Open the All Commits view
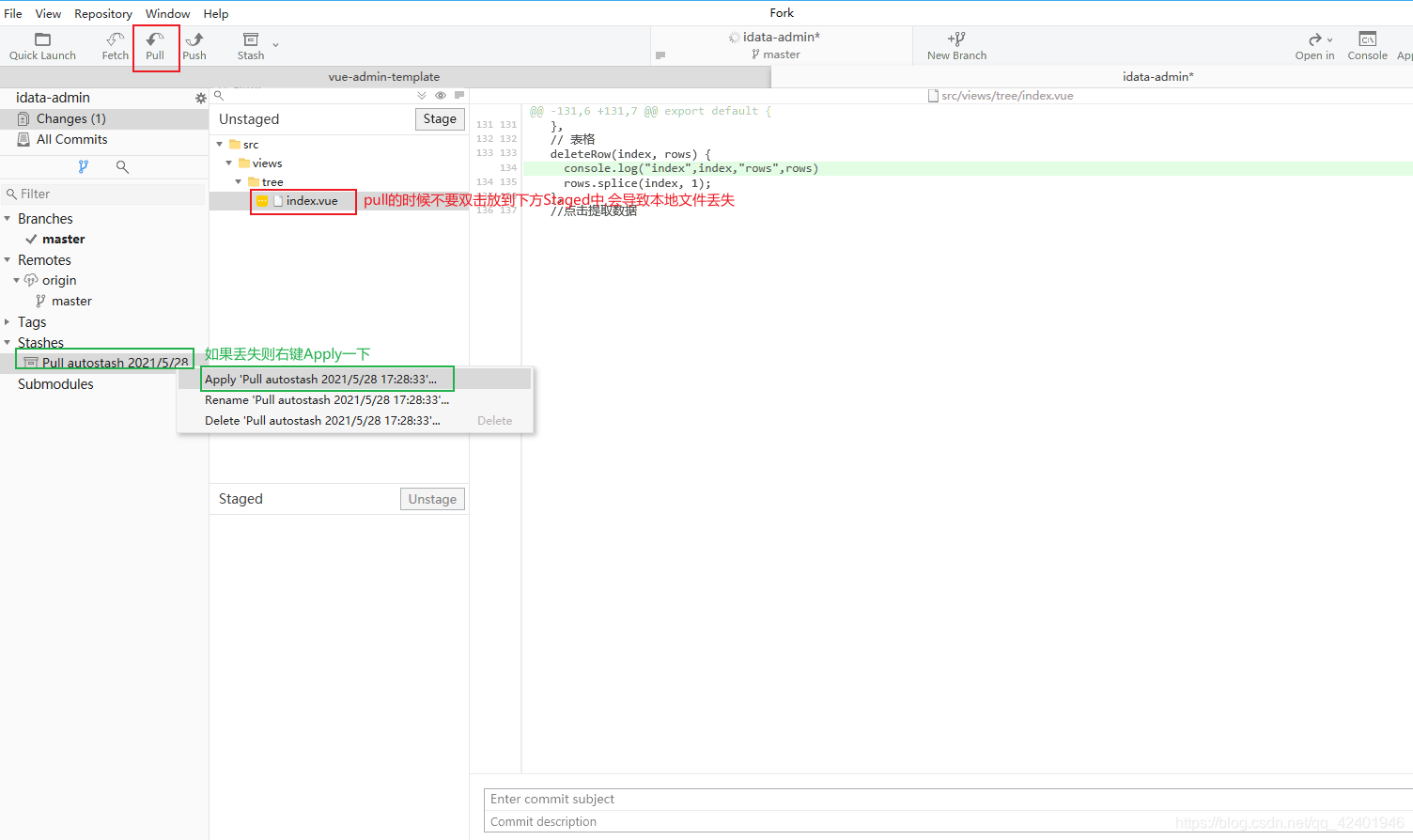Viewport: 1413px width, 840px height. point(104,139)
